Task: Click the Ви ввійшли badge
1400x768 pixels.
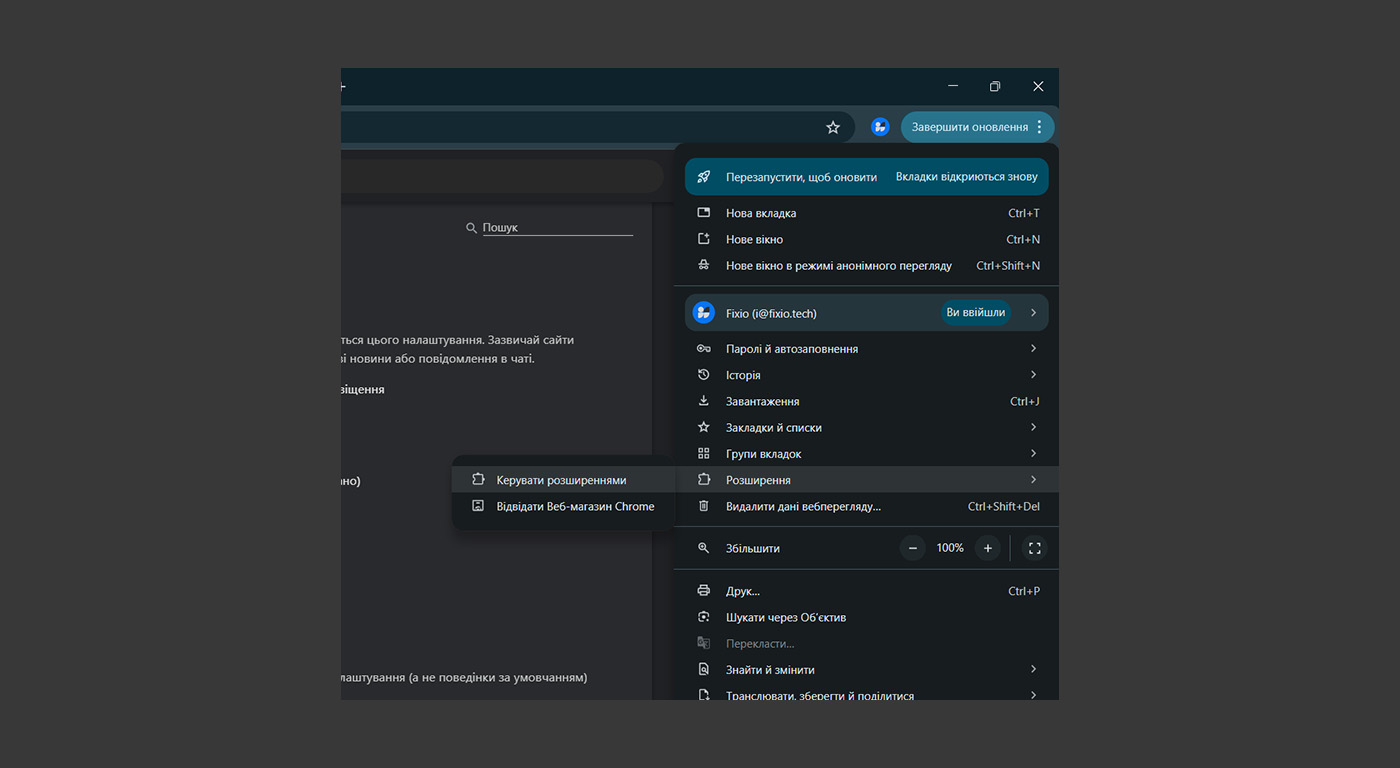Action: (x=976, y=312)
